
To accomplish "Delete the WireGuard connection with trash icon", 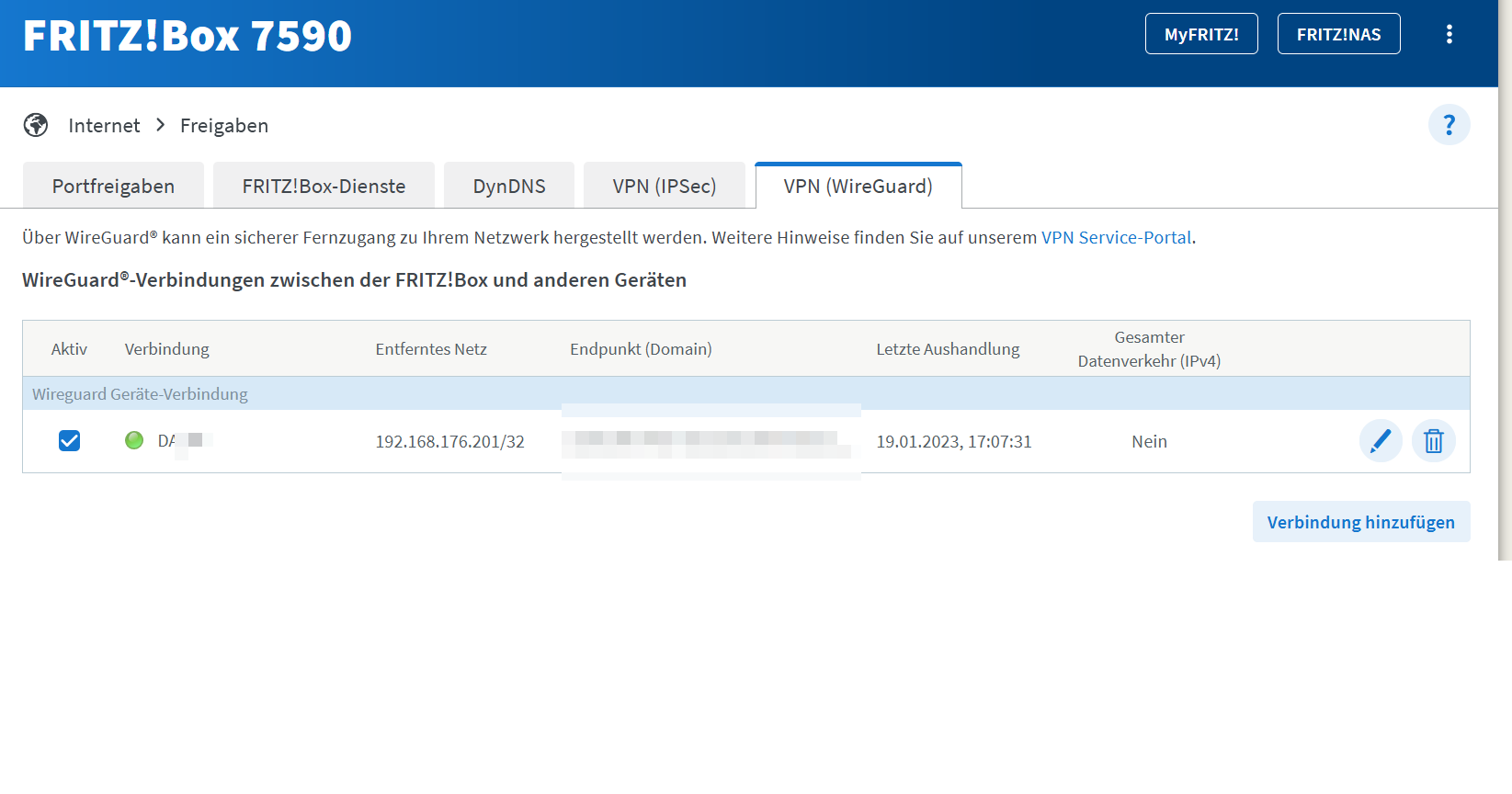I will (1433, 441).
